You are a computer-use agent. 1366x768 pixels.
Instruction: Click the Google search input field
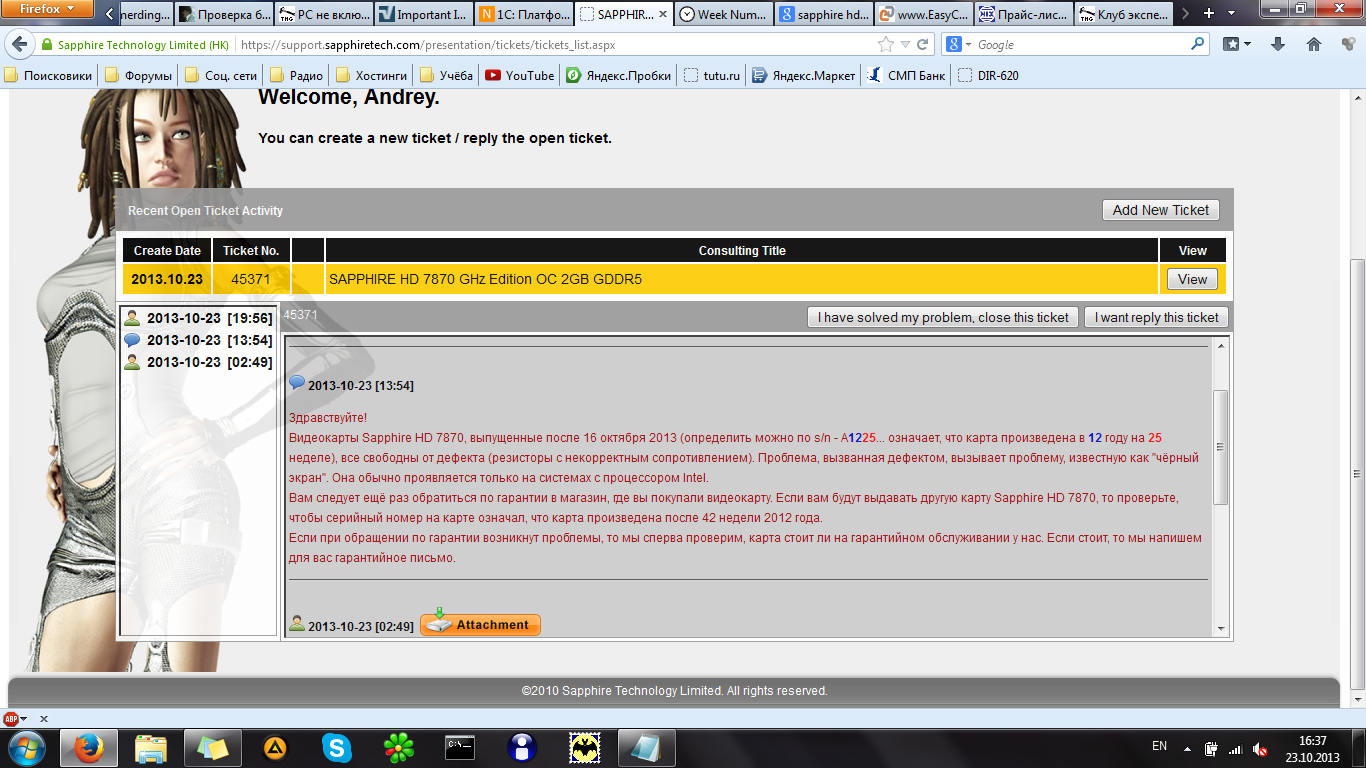1080,45
